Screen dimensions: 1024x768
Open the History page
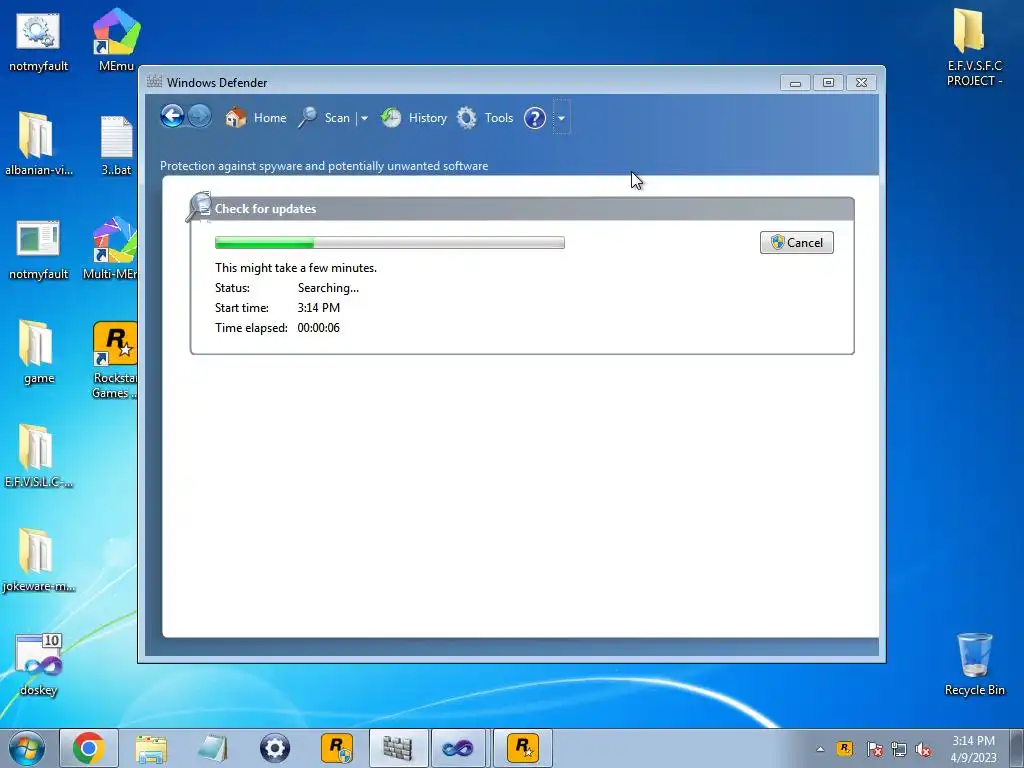[x=413, y=118]
